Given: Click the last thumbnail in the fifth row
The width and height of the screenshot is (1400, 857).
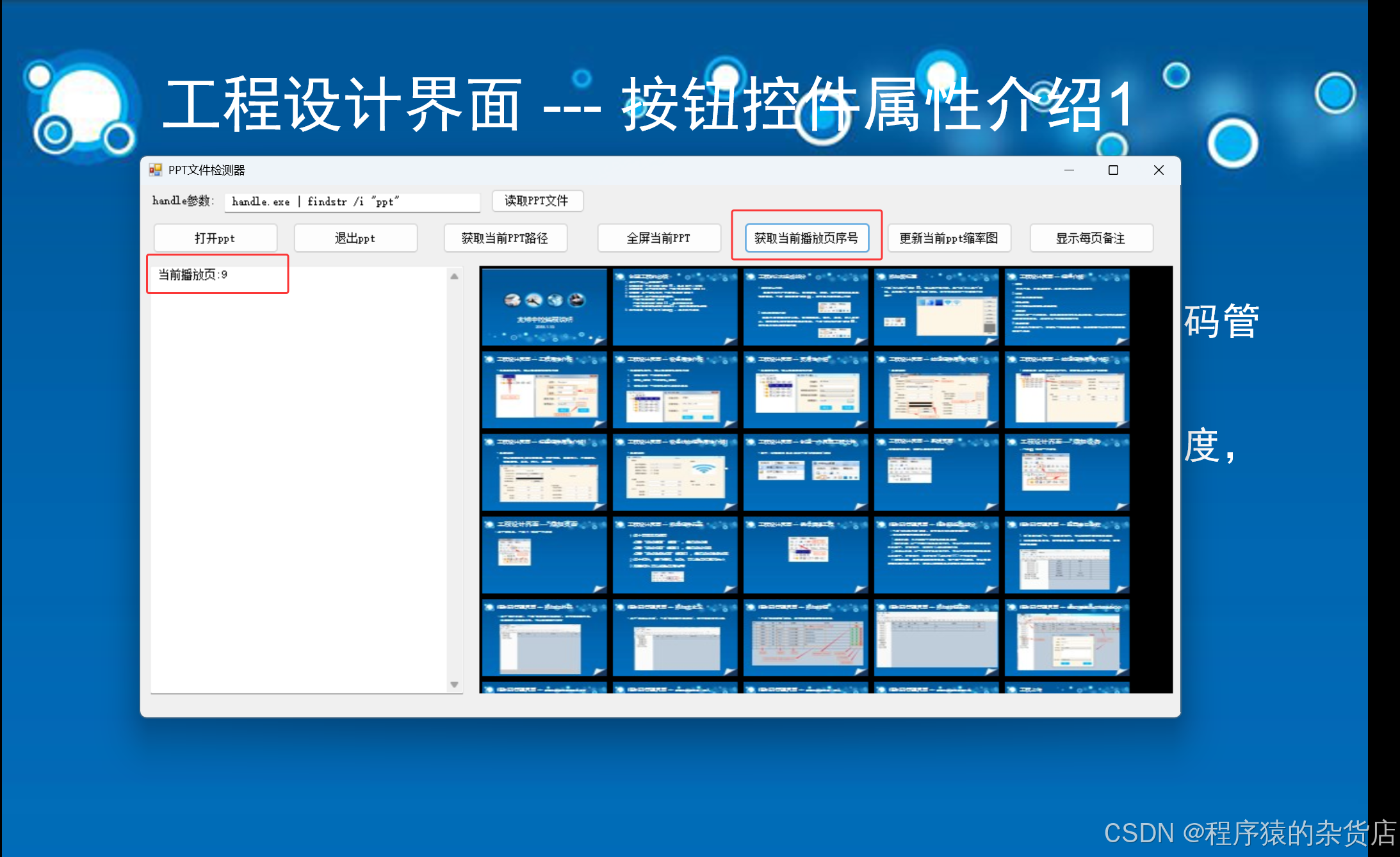Looking at the screenshot, I should [1066, 637].
